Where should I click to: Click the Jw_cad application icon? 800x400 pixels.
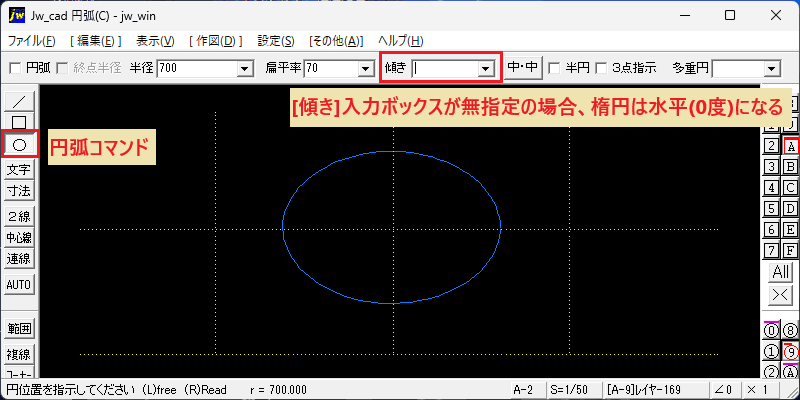pyautogui.click(x=17, y=15)
